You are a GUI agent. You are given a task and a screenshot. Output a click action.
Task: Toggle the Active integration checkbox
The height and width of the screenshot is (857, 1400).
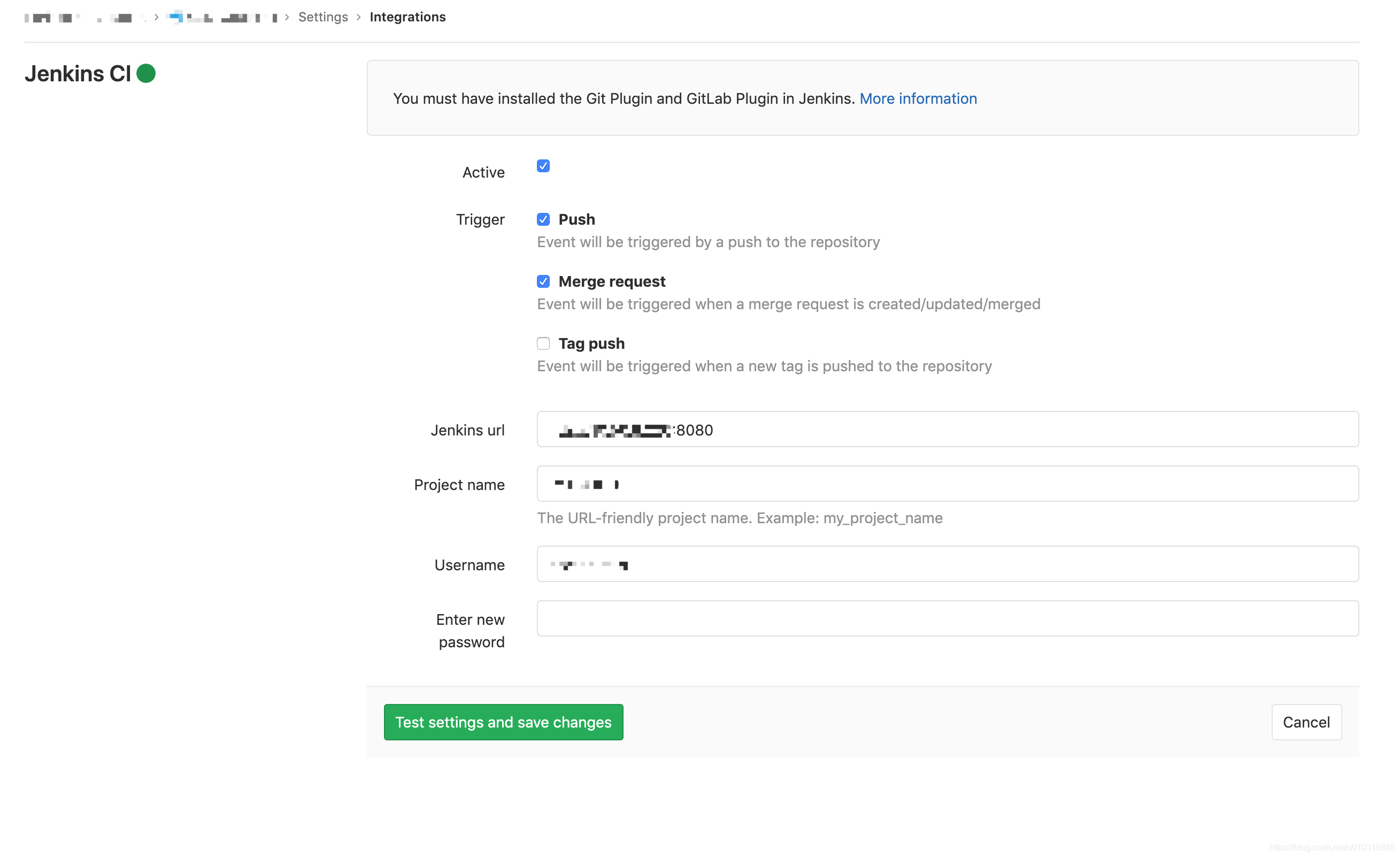pyautogui.click(x=545, y=166)
